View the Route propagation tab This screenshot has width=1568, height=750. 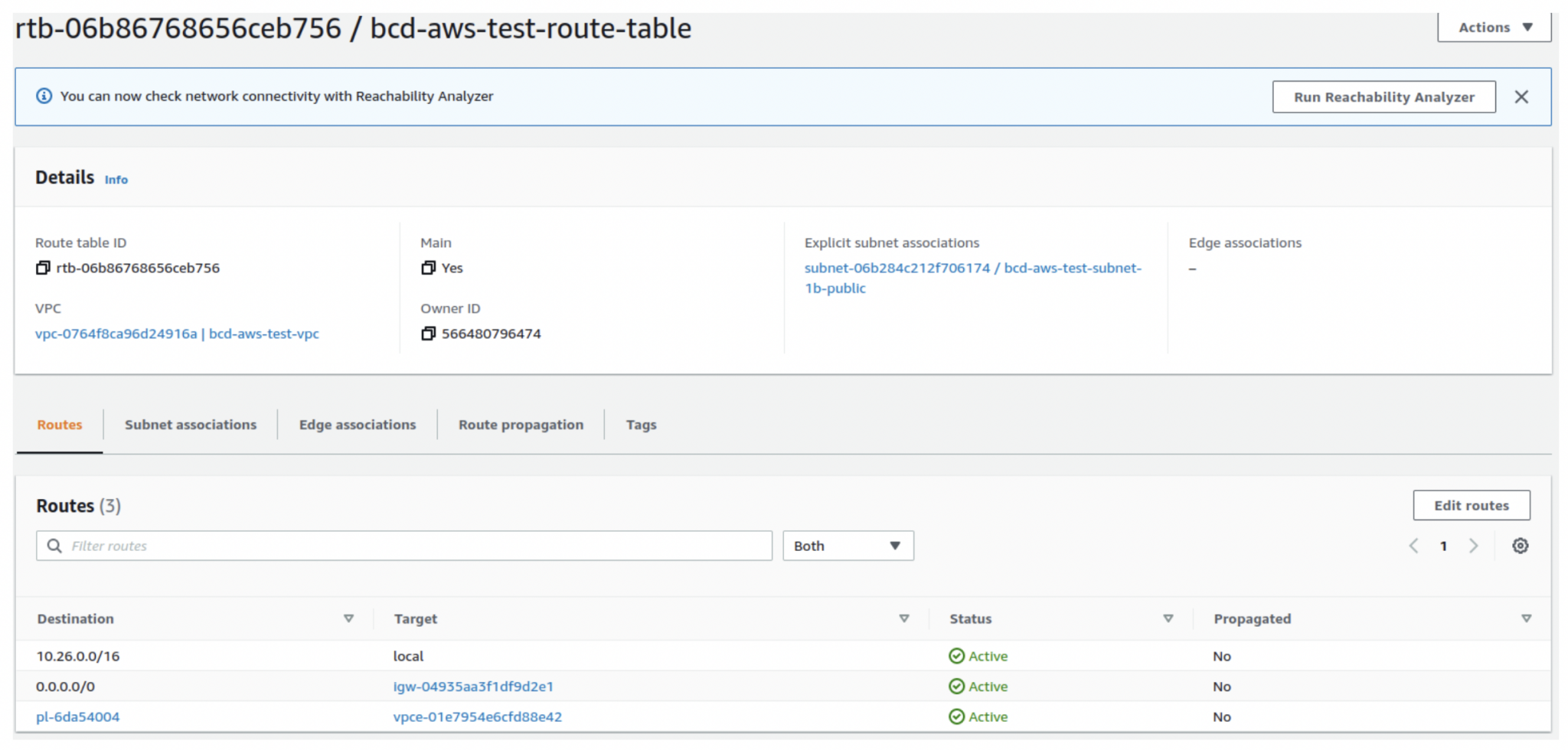tap(521, 424)
